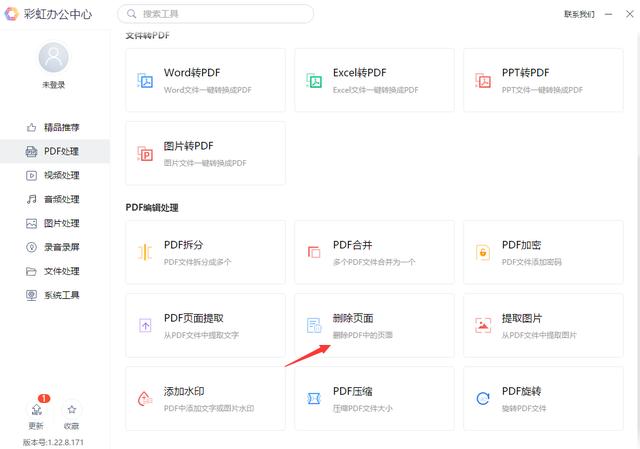Open the PDF页面提取 title text
The width and height of the screenshot is (640, 449).
pos(193,318)
